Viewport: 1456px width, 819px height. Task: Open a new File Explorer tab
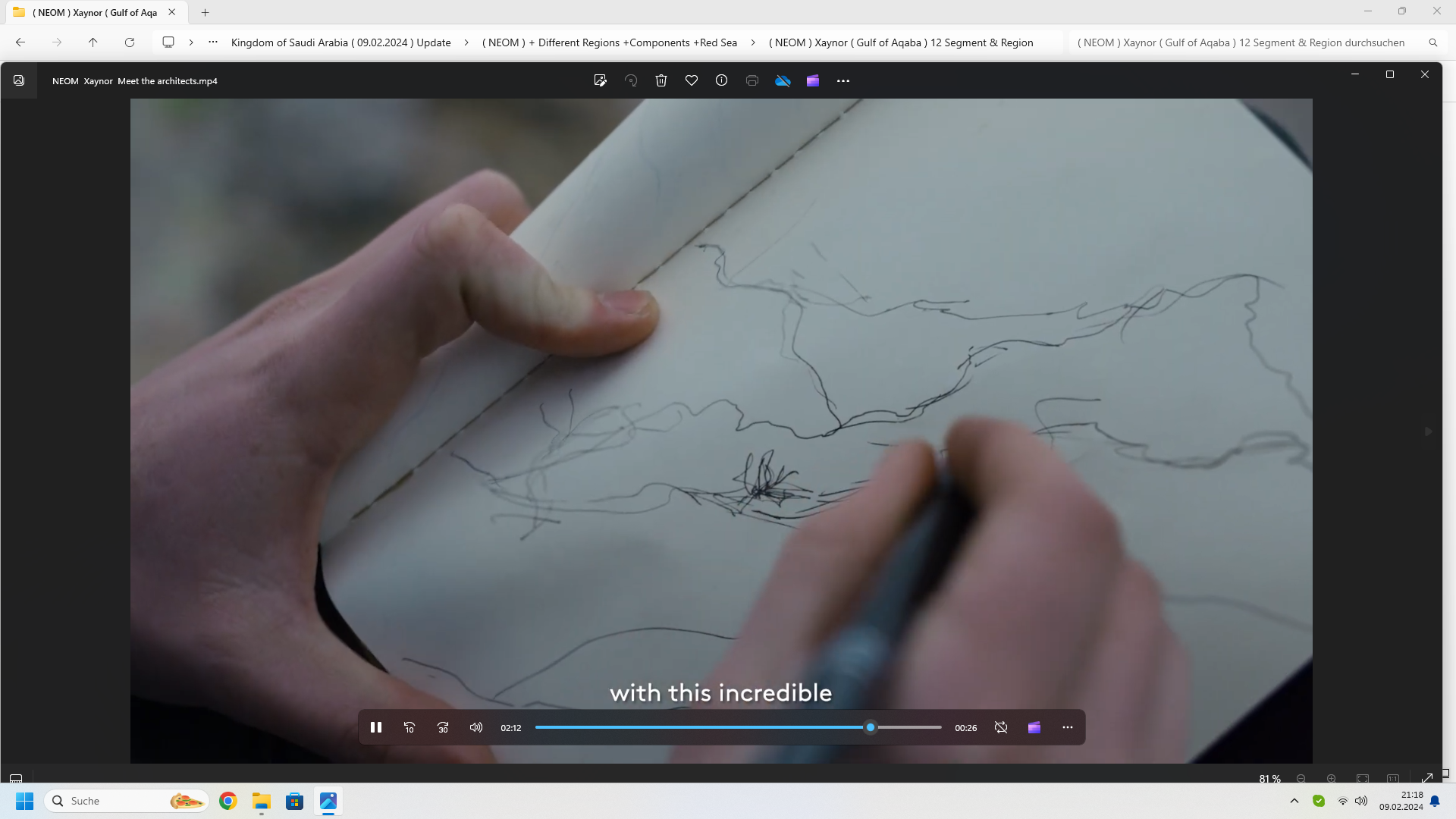pyautogui.click(x=205, y=12)
